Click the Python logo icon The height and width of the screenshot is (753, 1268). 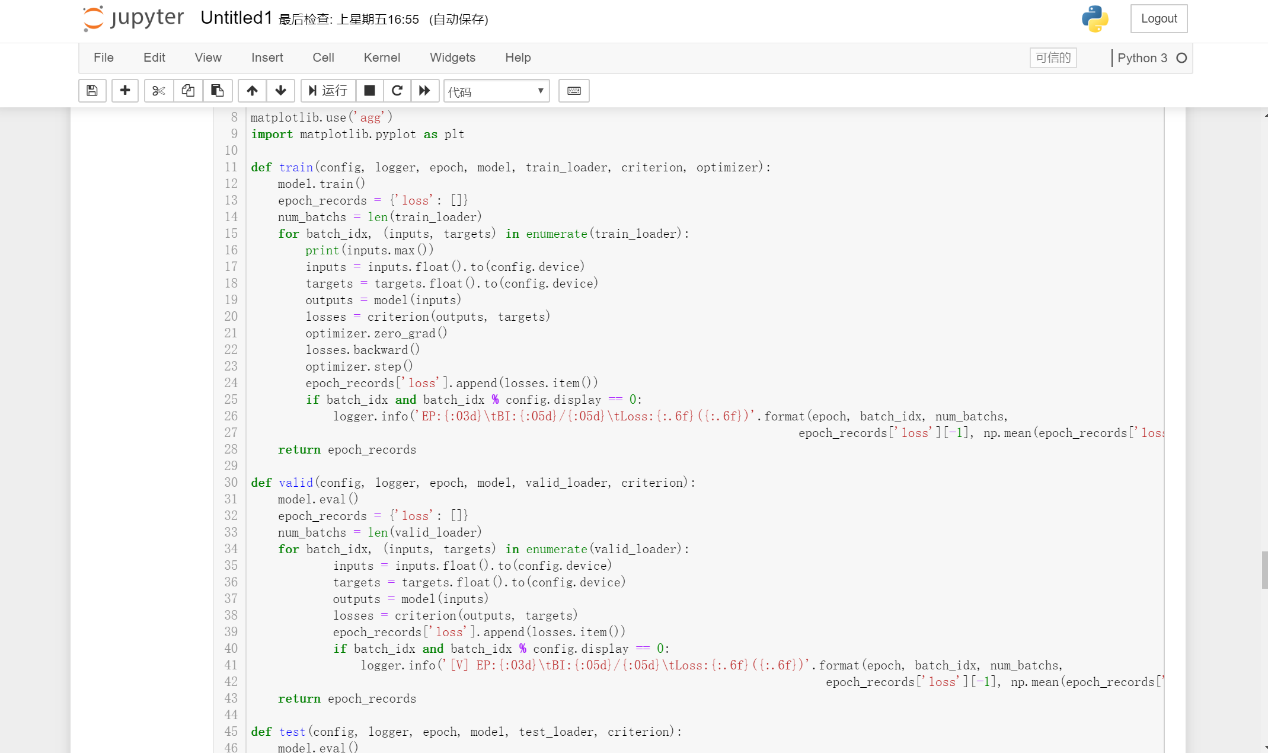pyautogui.click(x=1095, y=19)
